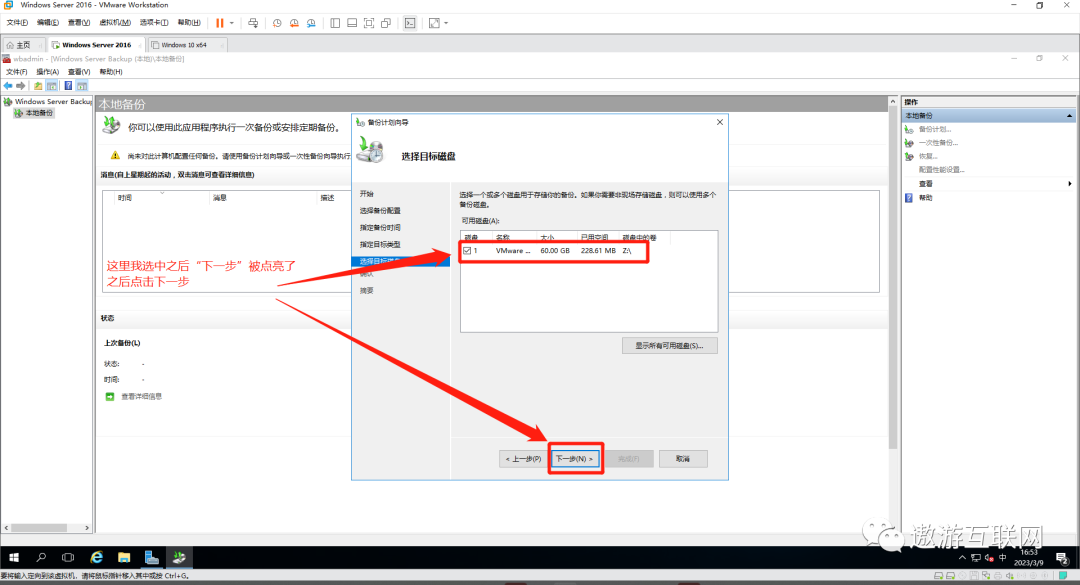Click wbadmin blue help icon
The width and height of the screenshot is (1080, 585).
[x=68, y=85]
